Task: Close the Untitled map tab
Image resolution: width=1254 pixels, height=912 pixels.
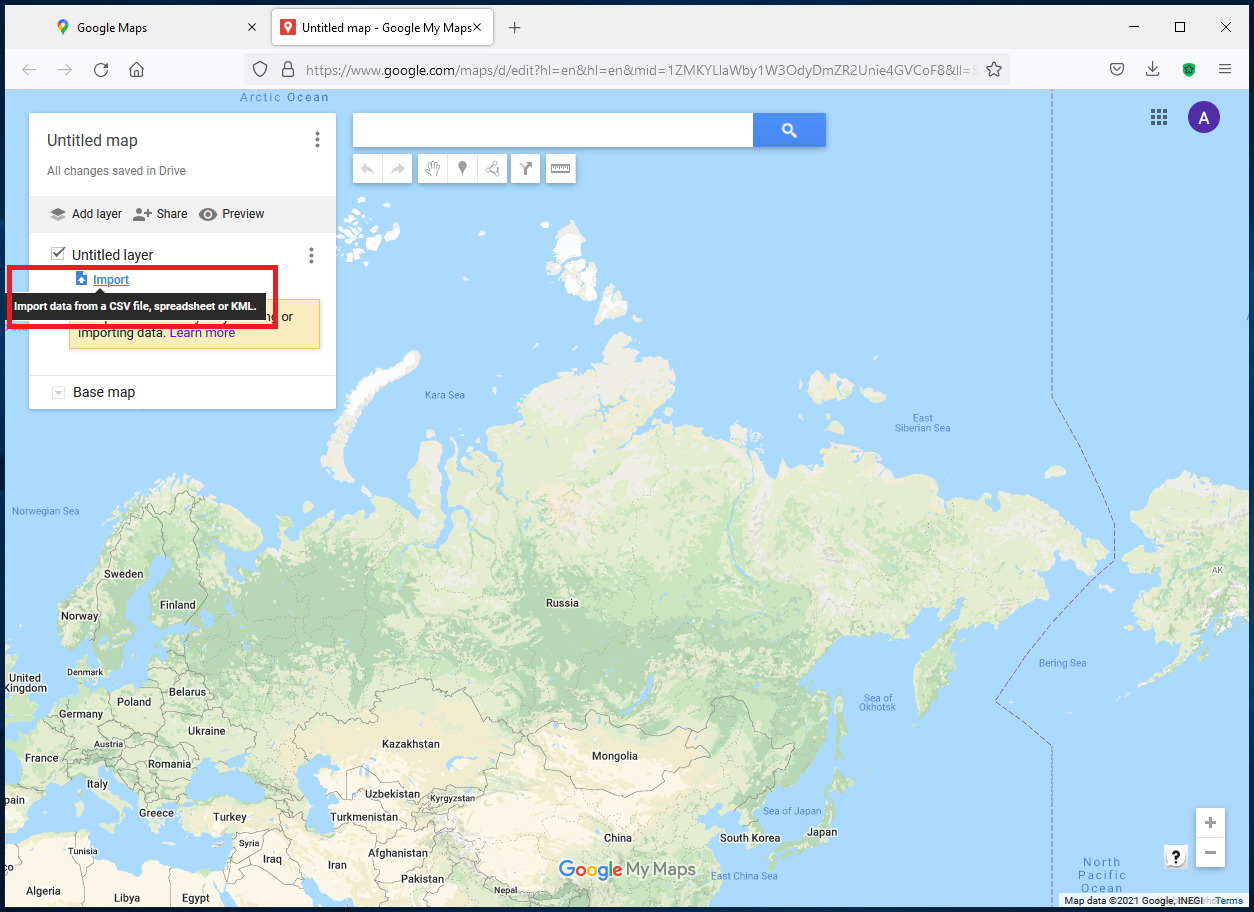Action: point(477,28)
